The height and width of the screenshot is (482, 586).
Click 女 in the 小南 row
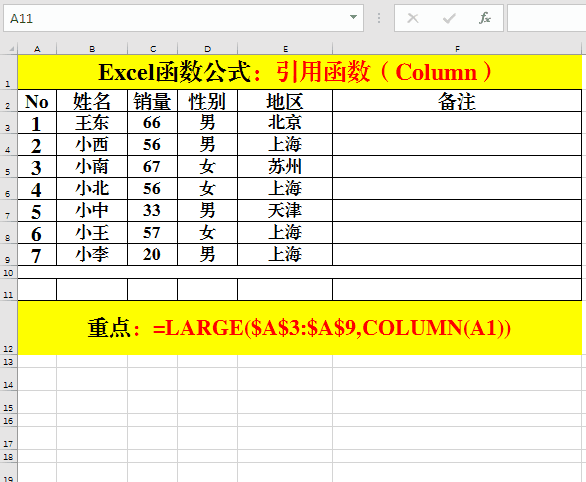(x=207, y=167)
